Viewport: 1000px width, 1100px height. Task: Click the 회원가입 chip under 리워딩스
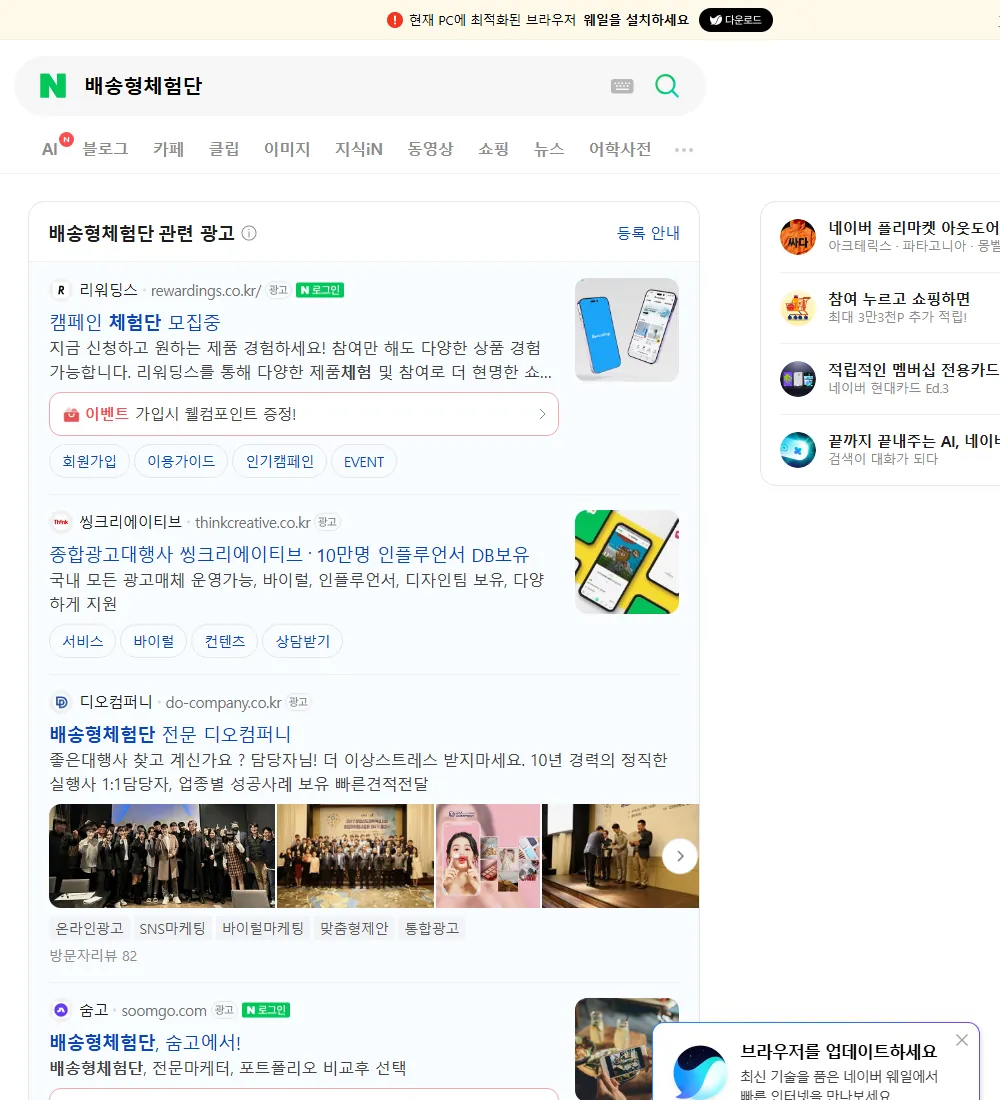tap(89, 461)
